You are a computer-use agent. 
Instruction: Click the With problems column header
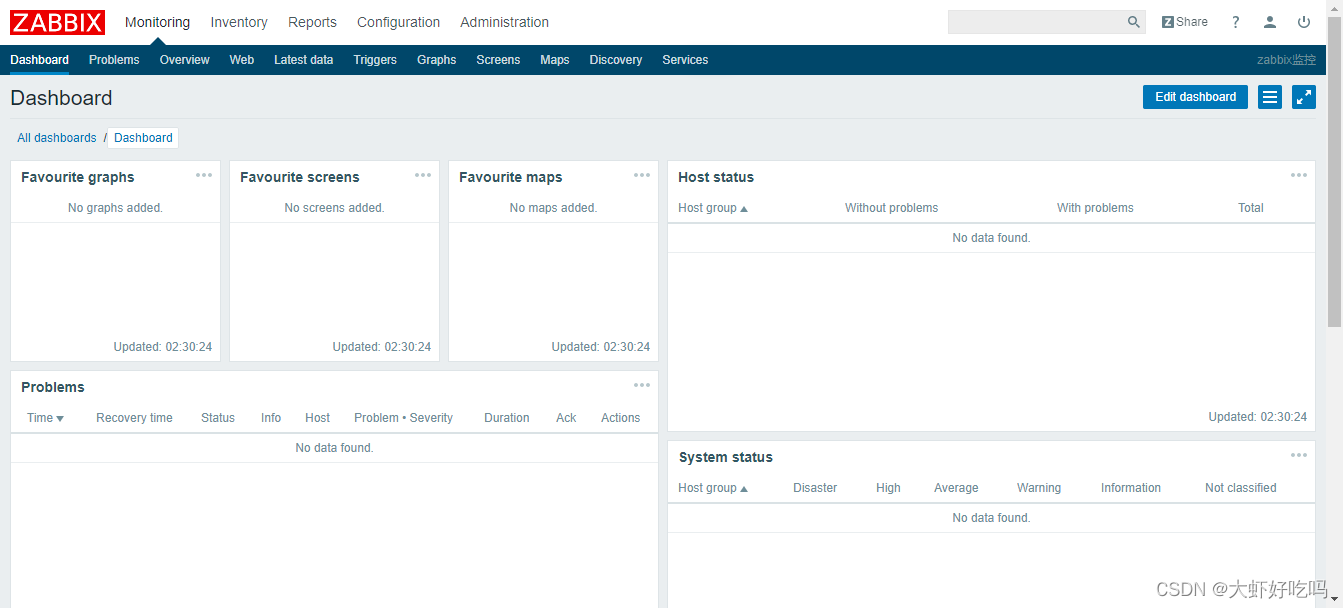click(1095, 208)
